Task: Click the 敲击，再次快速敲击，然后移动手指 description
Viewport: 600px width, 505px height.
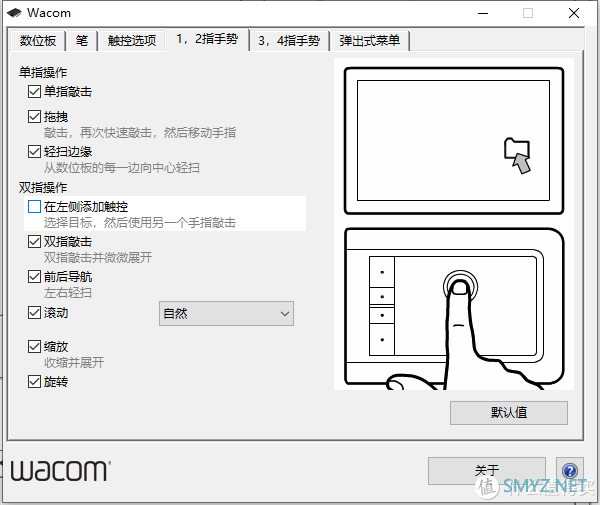Action: (140, 133)
